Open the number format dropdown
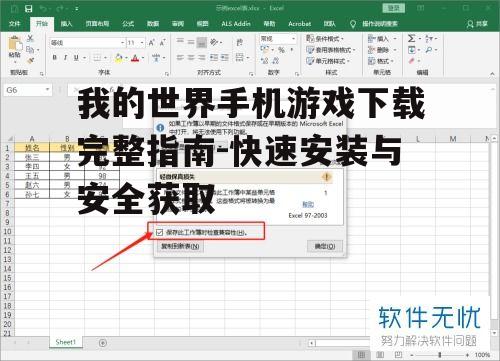Viewport: 500px width, 361px height. point(293,39)
